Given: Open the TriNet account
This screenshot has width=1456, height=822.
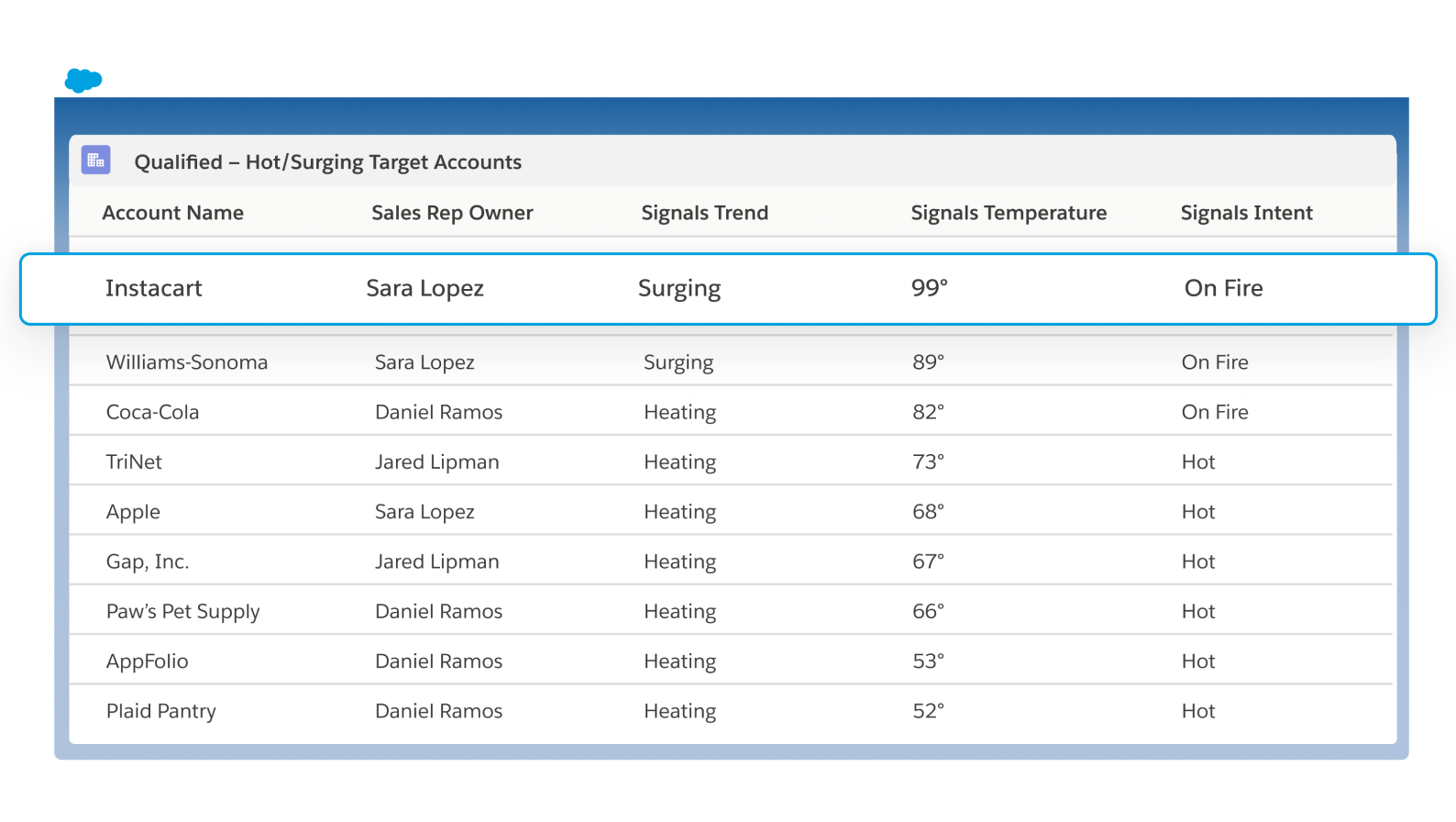Looking at the screenshot, I should 134,461.
